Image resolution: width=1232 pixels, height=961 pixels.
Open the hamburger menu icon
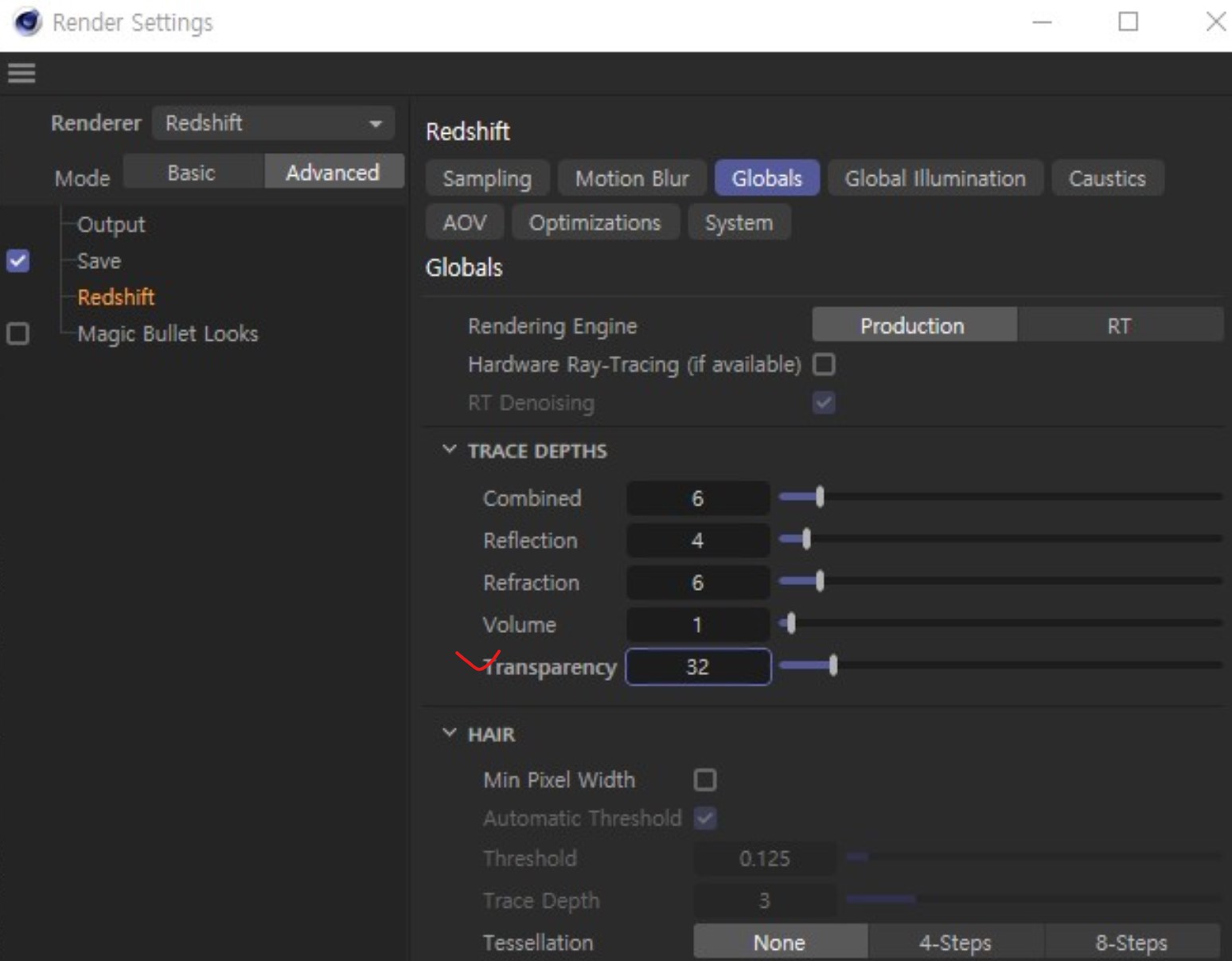coord(21,73)
